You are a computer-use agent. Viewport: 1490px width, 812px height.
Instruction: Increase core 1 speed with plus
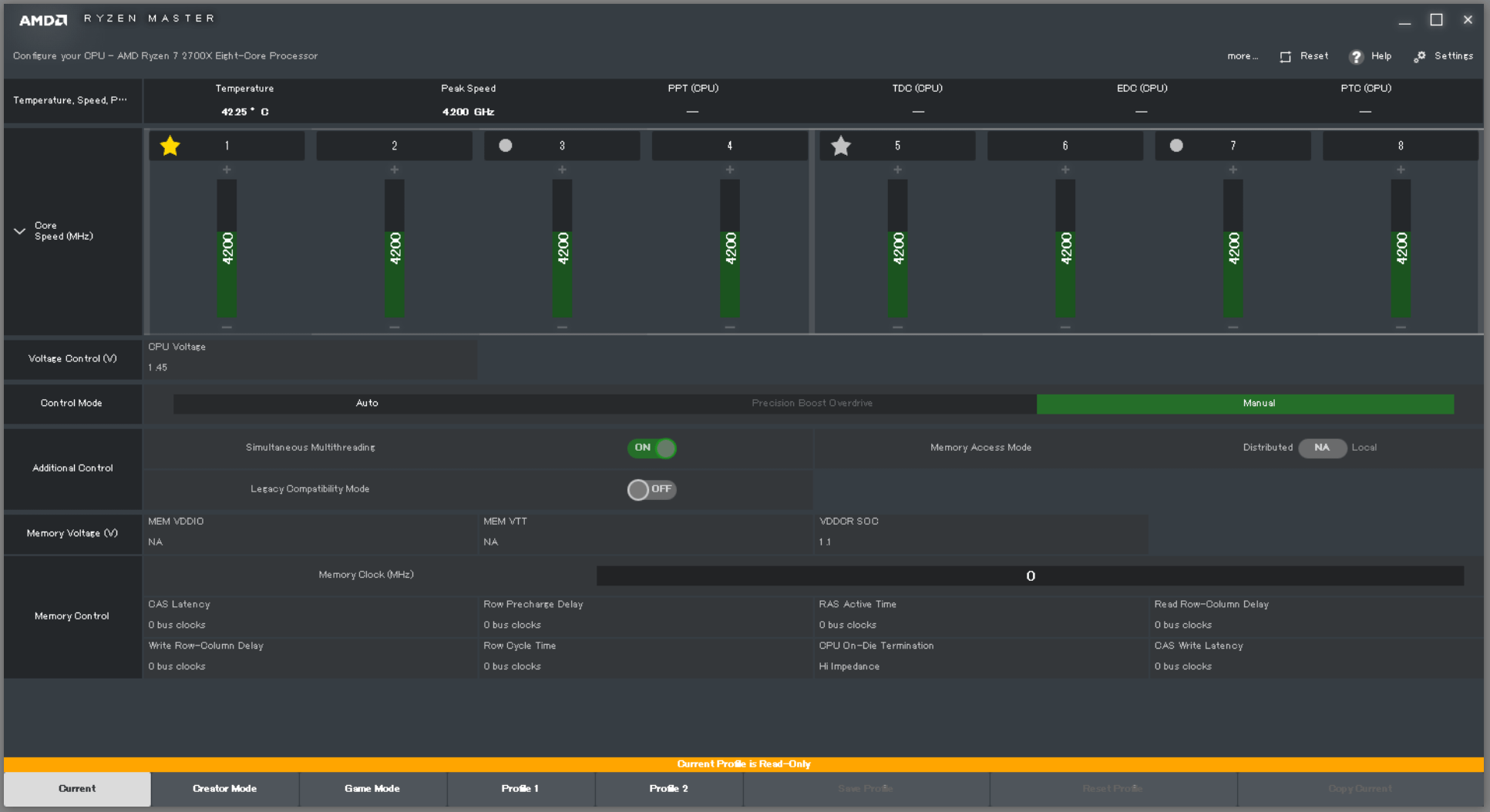(227, 169)
